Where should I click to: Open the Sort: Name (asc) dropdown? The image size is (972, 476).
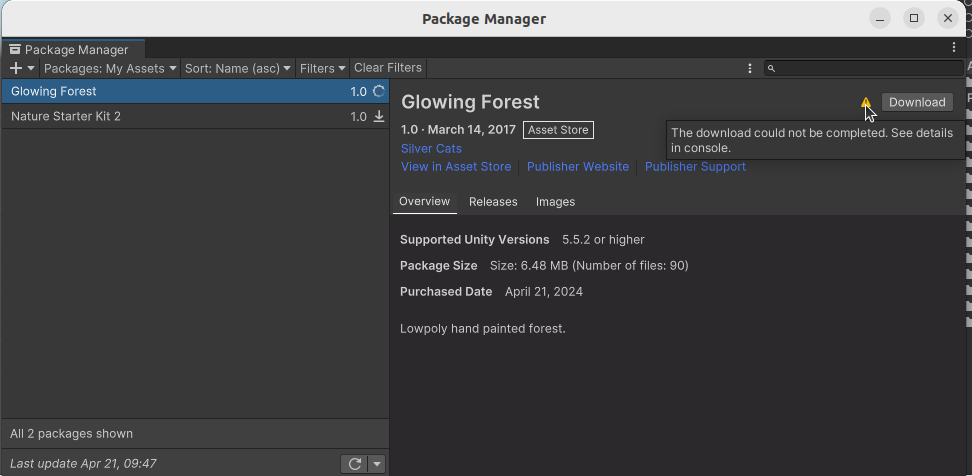[238, 68]
